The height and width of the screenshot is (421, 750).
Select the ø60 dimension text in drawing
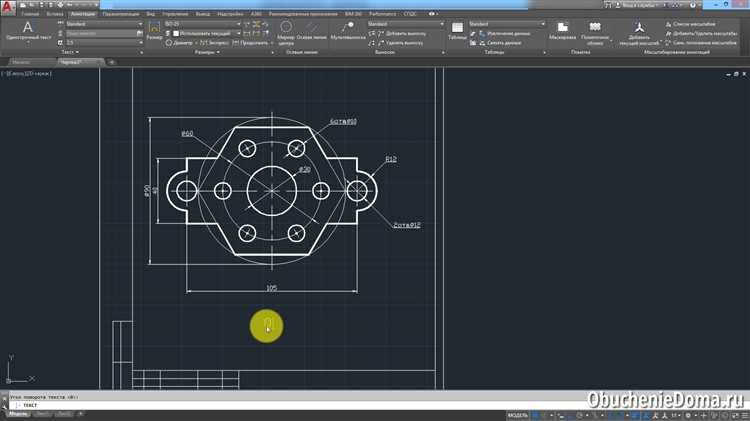[187, 133]
